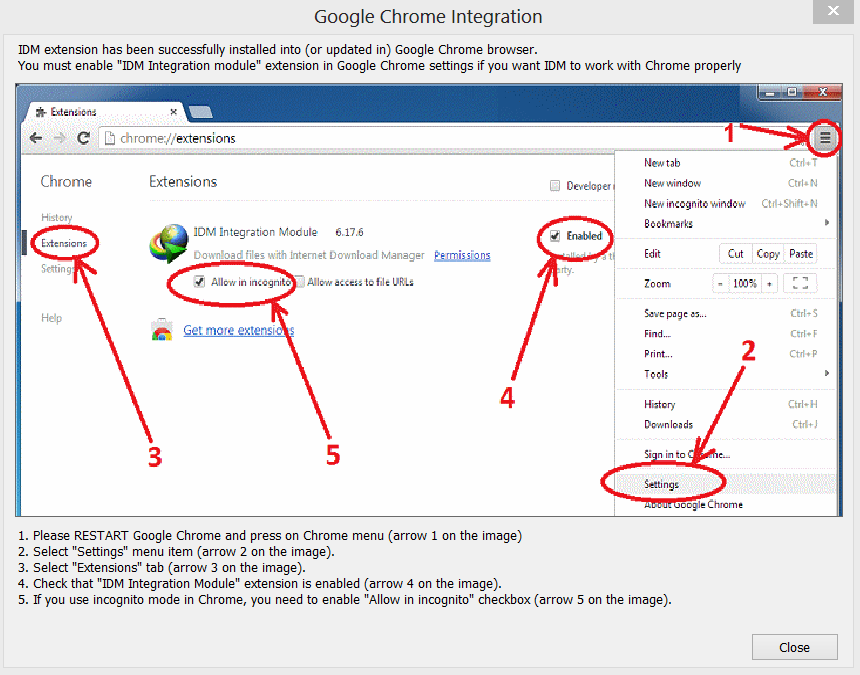This screenshot has width=860, height=675.
Task: Choose Downloads menu item
Action: 724,425
